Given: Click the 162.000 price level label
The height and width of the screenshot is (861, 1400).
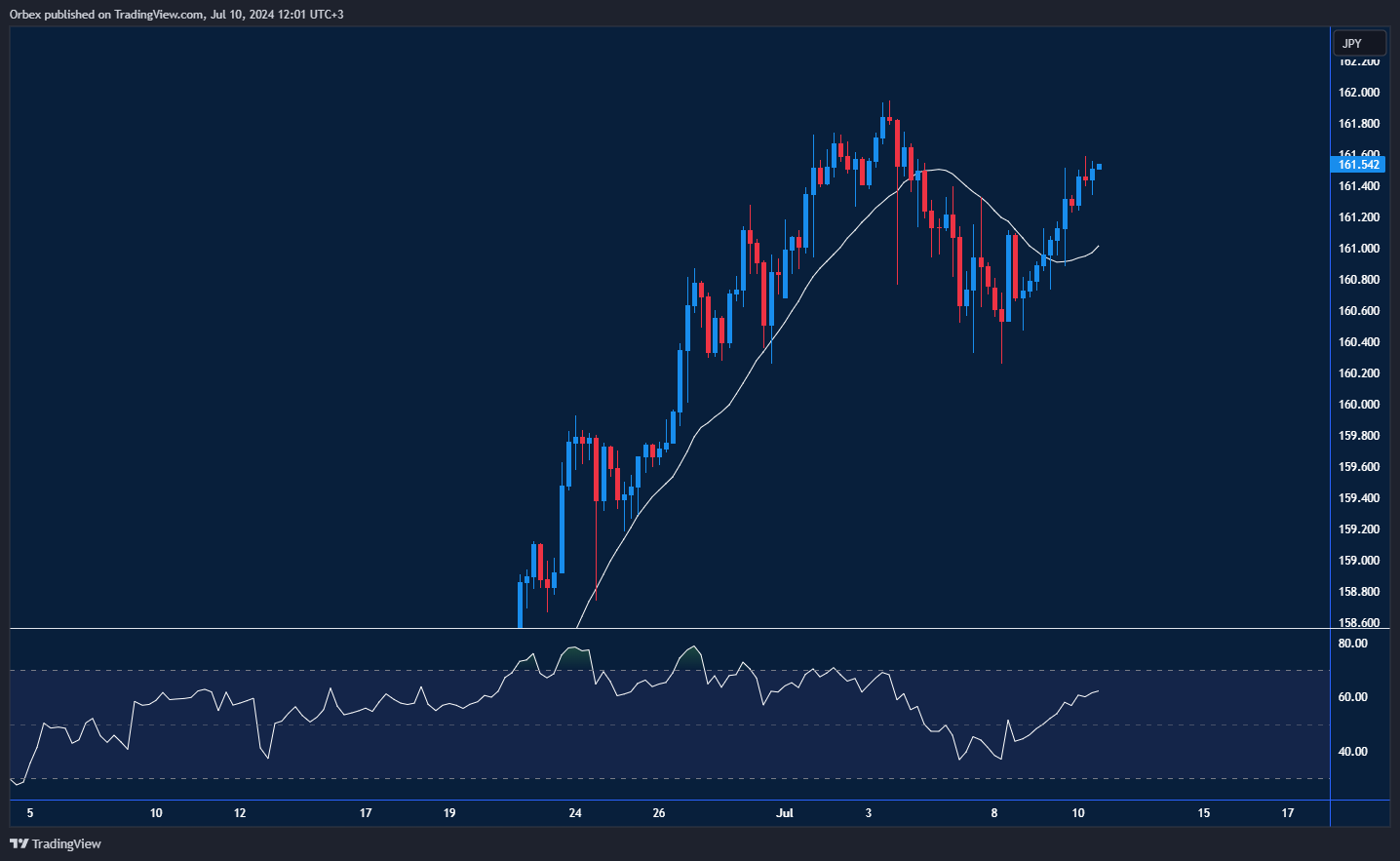Looking at the screenshot, I should pyautogui.click(x=1359, y=93).
